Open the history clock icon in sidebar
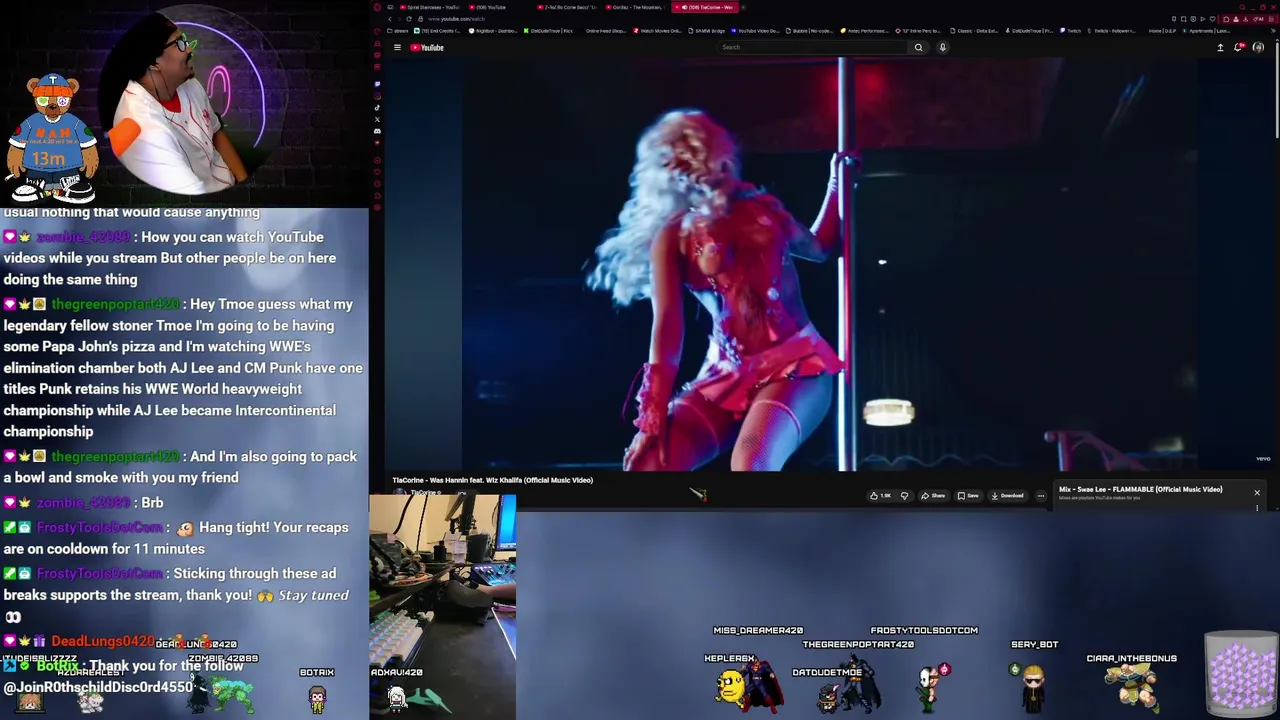This screenshot has height=720, width=1280. [377, 184]
